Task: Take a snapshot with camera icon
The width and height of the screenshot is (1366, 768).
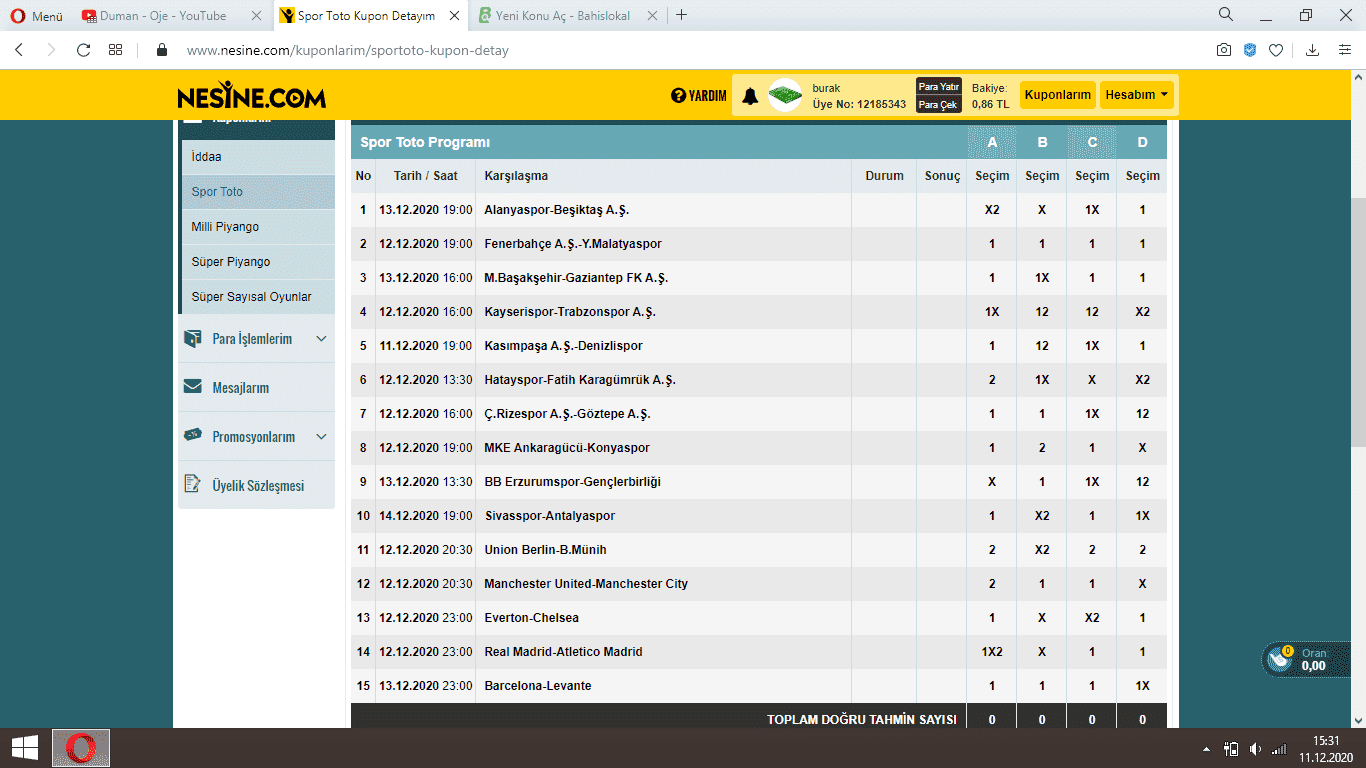Action: pos(1223,50)
